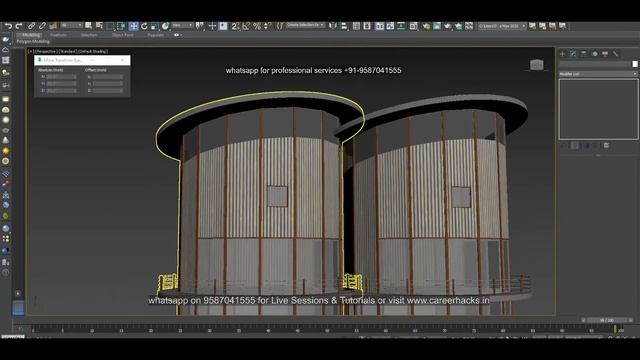This screenshot has width=640, height=360.
Task: Open the Rendered Frame Window icon
Action: [437, 26]
